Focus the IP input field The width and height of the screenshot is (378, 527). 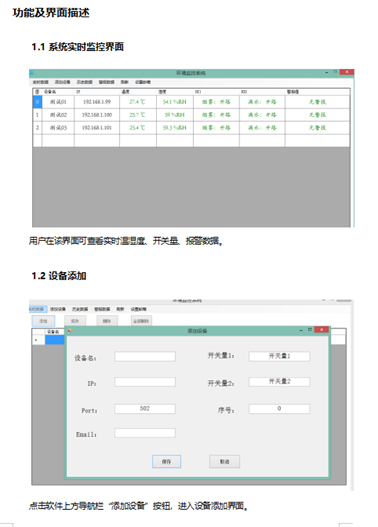click(x=145, y=382)
